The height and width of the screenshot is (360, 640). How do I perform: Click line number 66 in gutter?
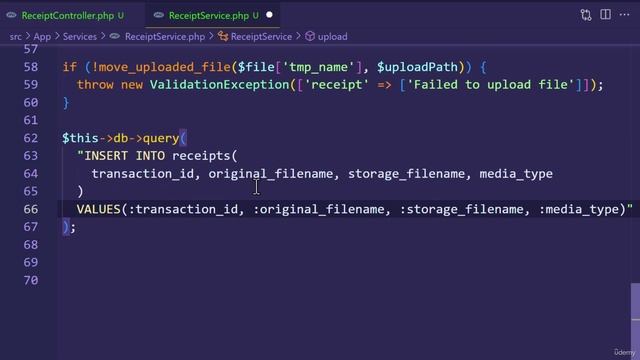[x=31, y=209]
